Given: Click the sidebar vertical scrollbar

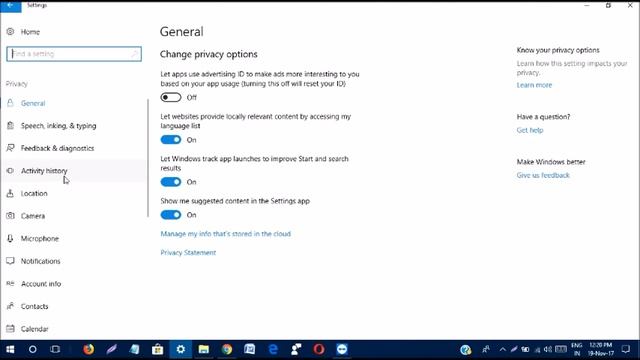Looking at the screenshot, I should pyautogui.click(x=148, y=158).
